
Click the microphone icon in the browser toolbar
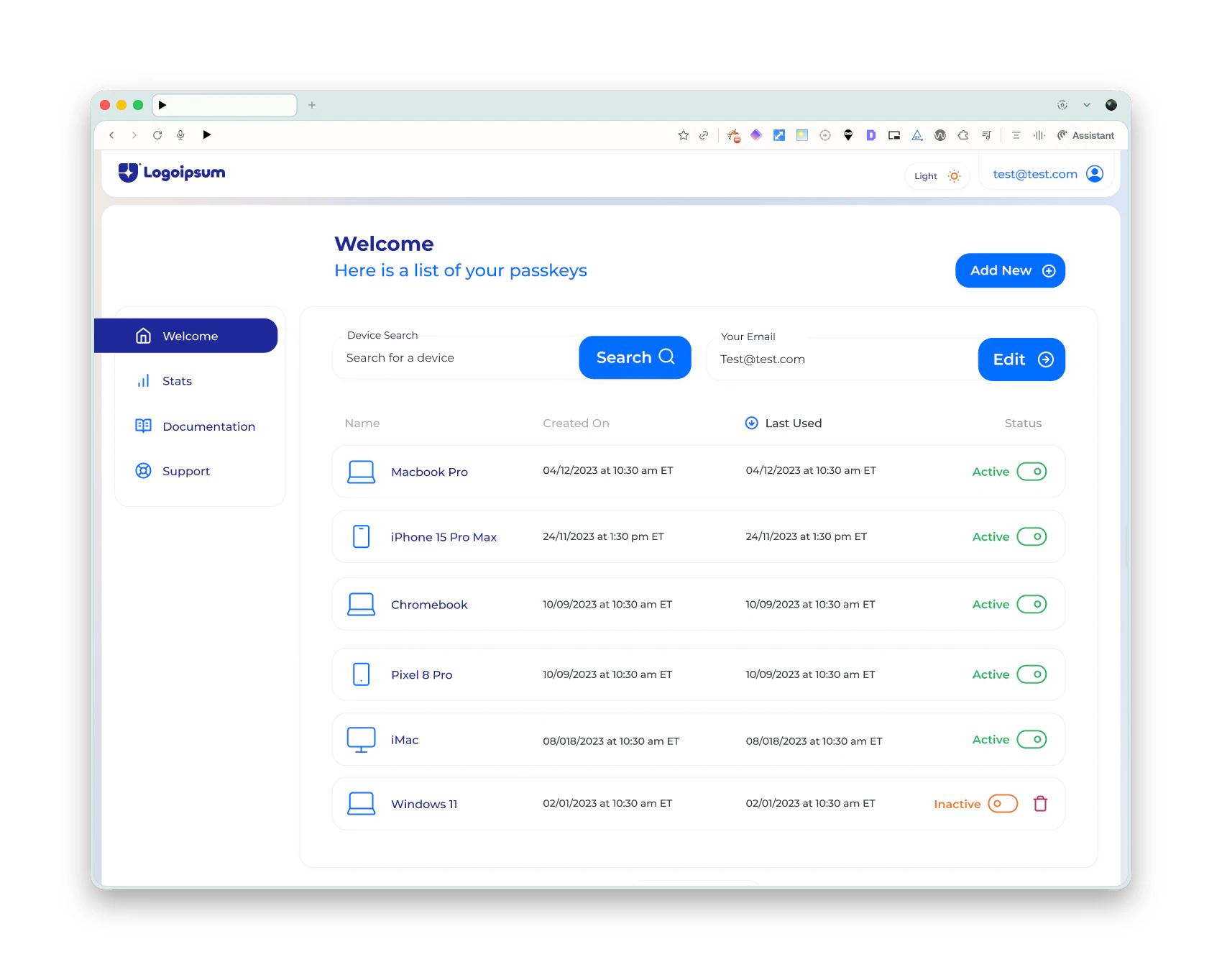[180, 135]
